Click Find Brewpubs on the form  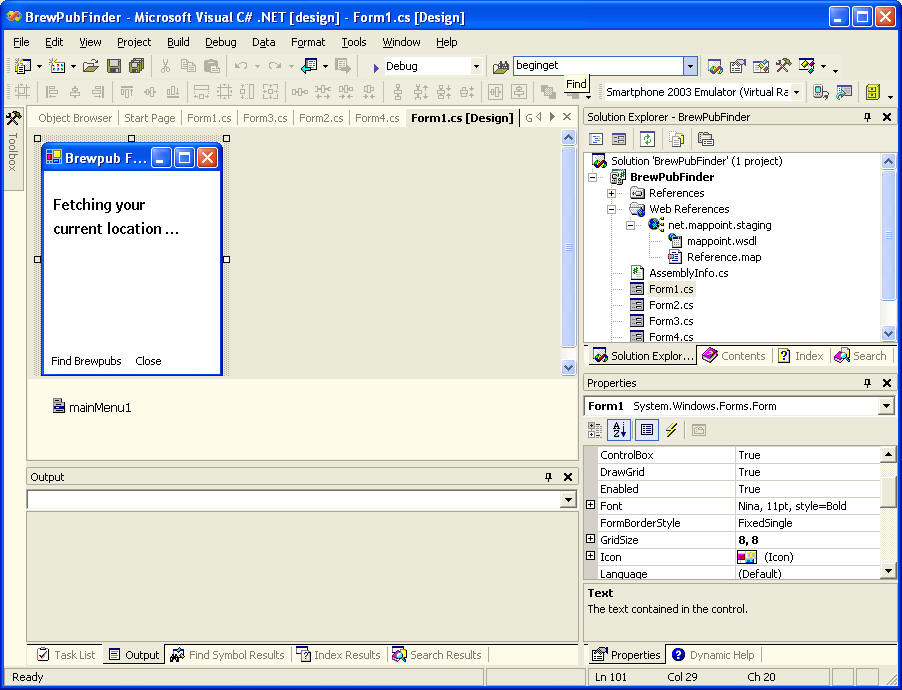tap(86, 361)
